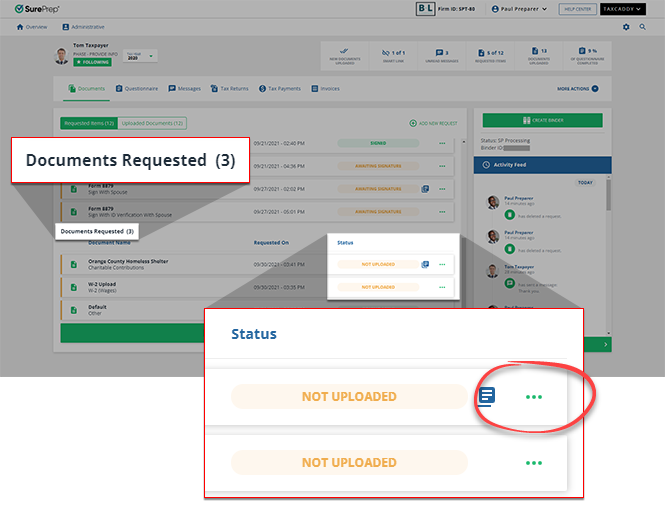The height and width of the screenshot is (510, 665).
Task: Select the Default Other document row
Action: pyautogui.click(x=150, y=310)
